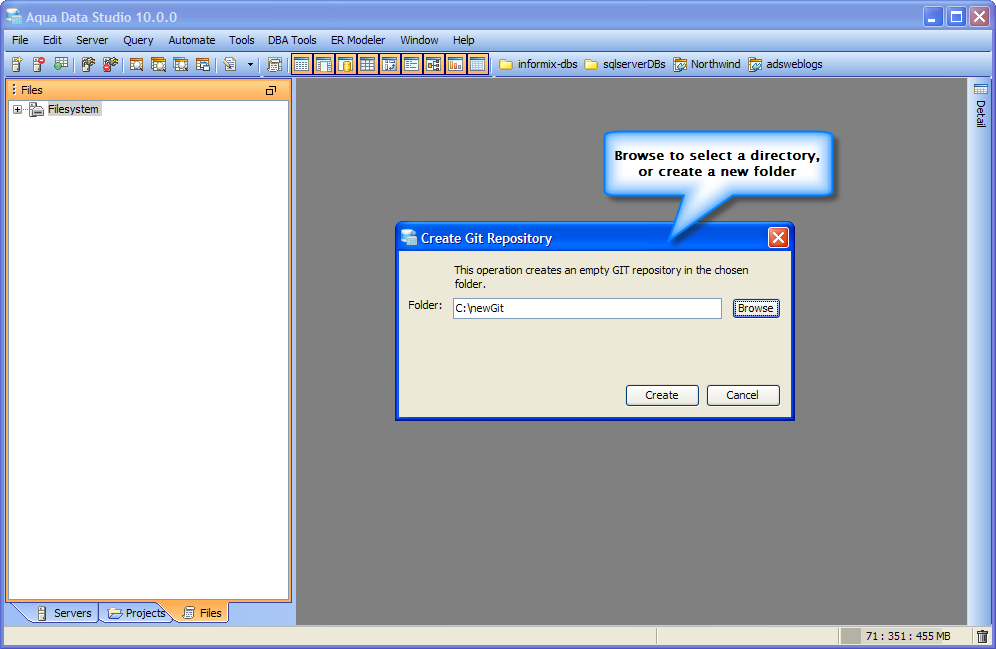Open the first magnifier query window icon
Viewport: 996px width, 649px height.
pos(136,64)
